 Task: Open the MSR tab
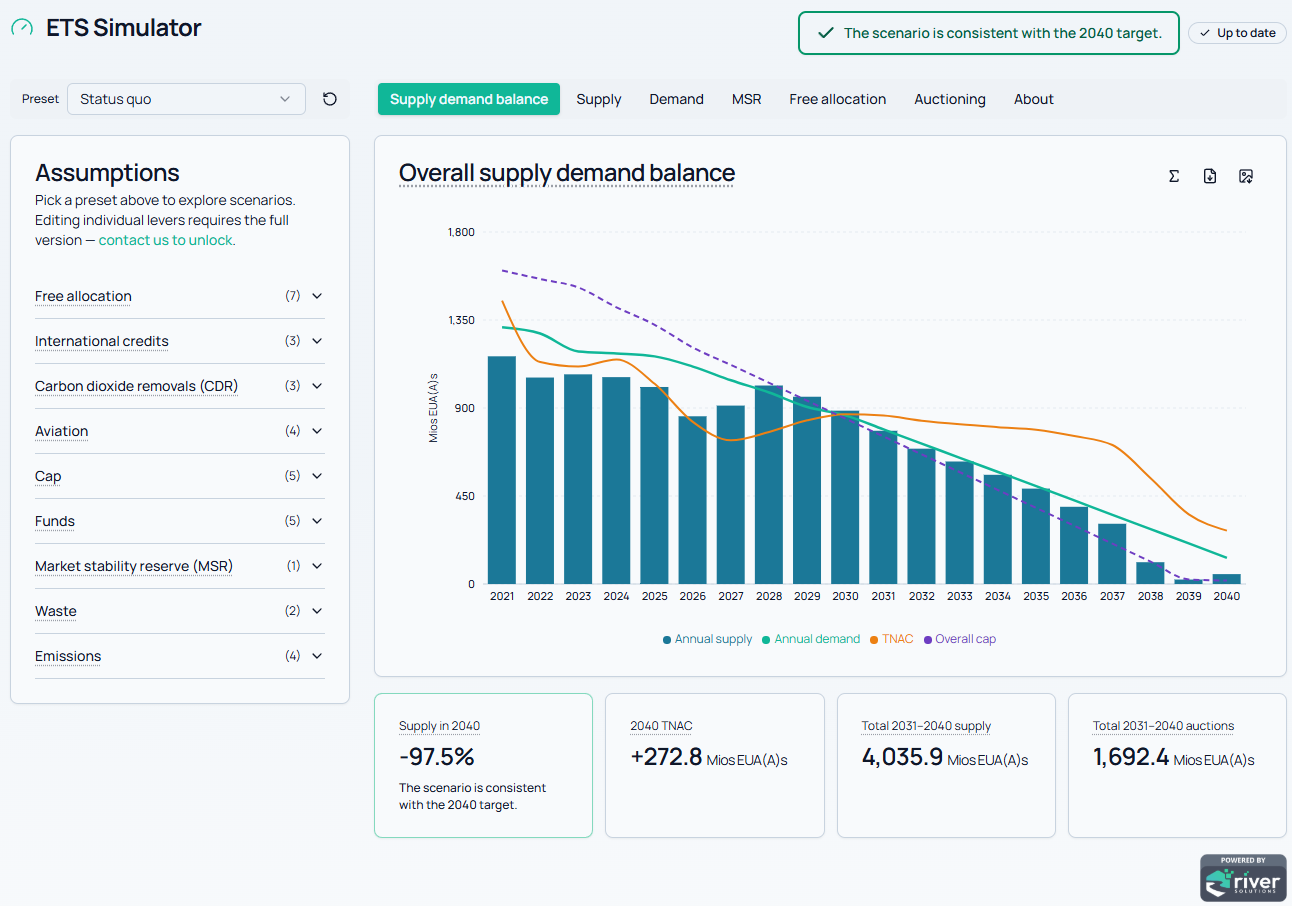tap(746, 99)
